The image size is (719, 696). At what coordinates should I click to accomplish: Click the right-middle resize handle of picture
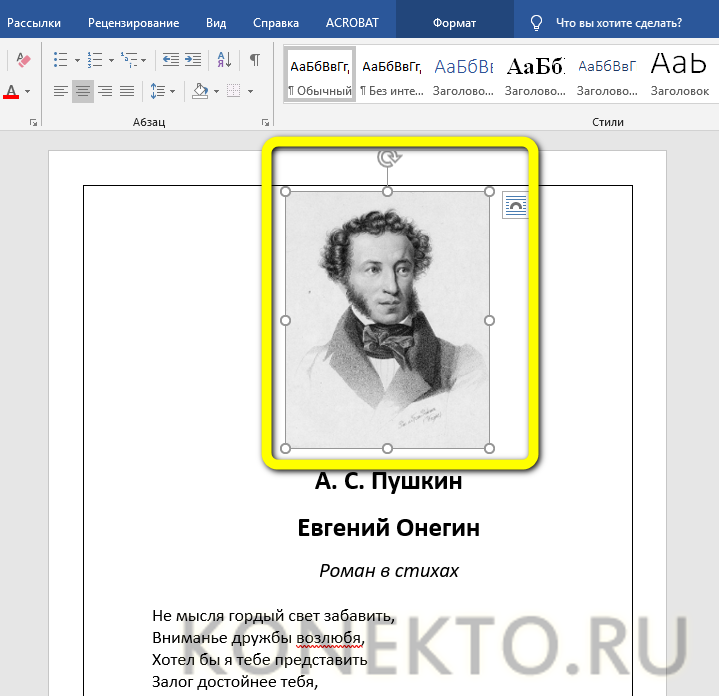[x=489, y=320]
